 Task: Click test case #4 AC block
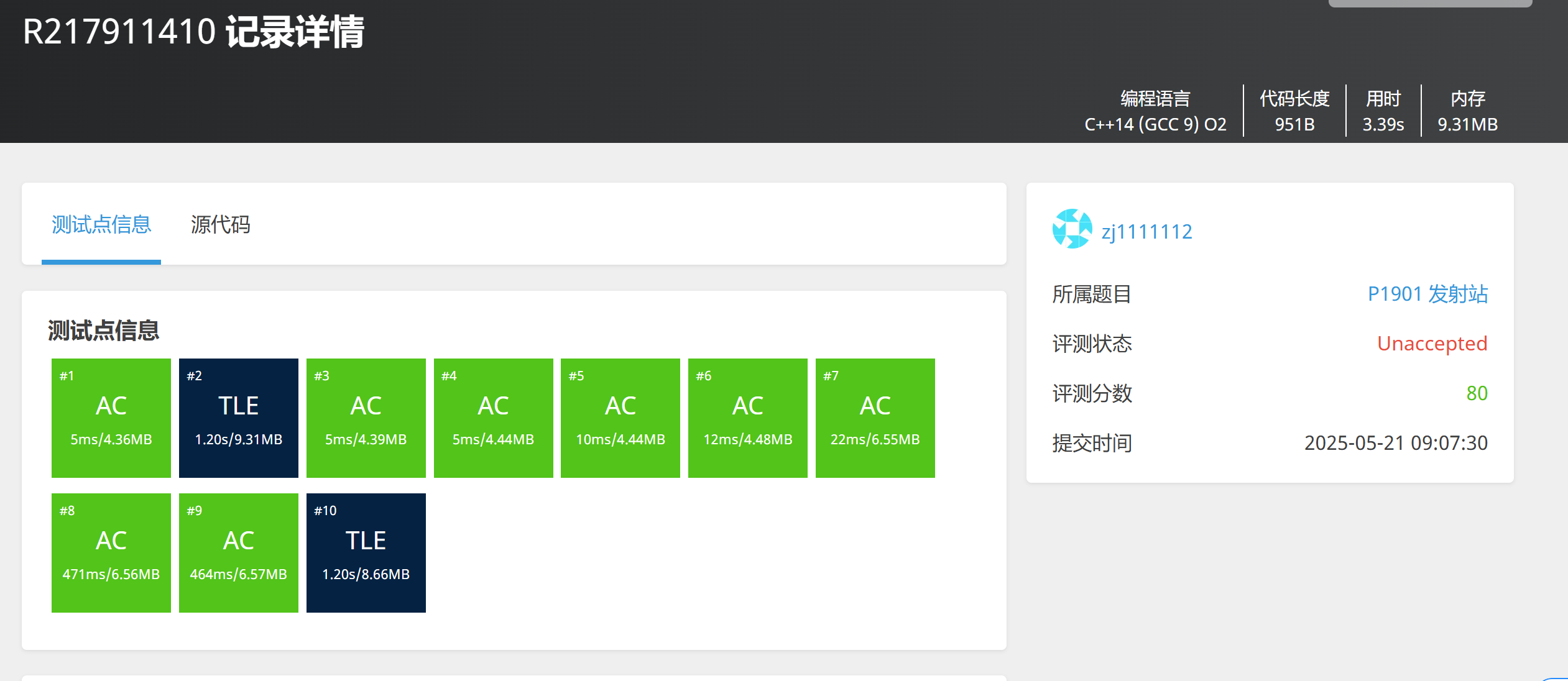(x=494, y=418)
